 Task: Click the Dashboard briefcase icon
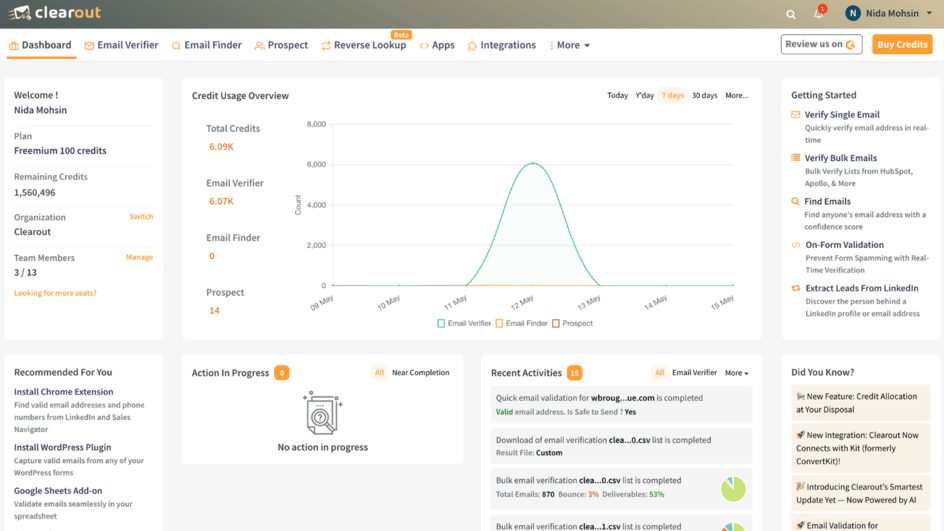pyautogui.click(x=13, y=46)
